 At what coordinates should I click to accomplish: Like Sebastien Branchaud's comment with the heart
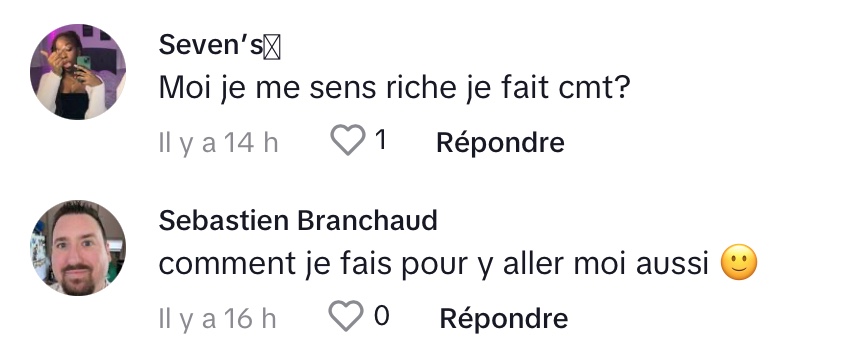346,316
